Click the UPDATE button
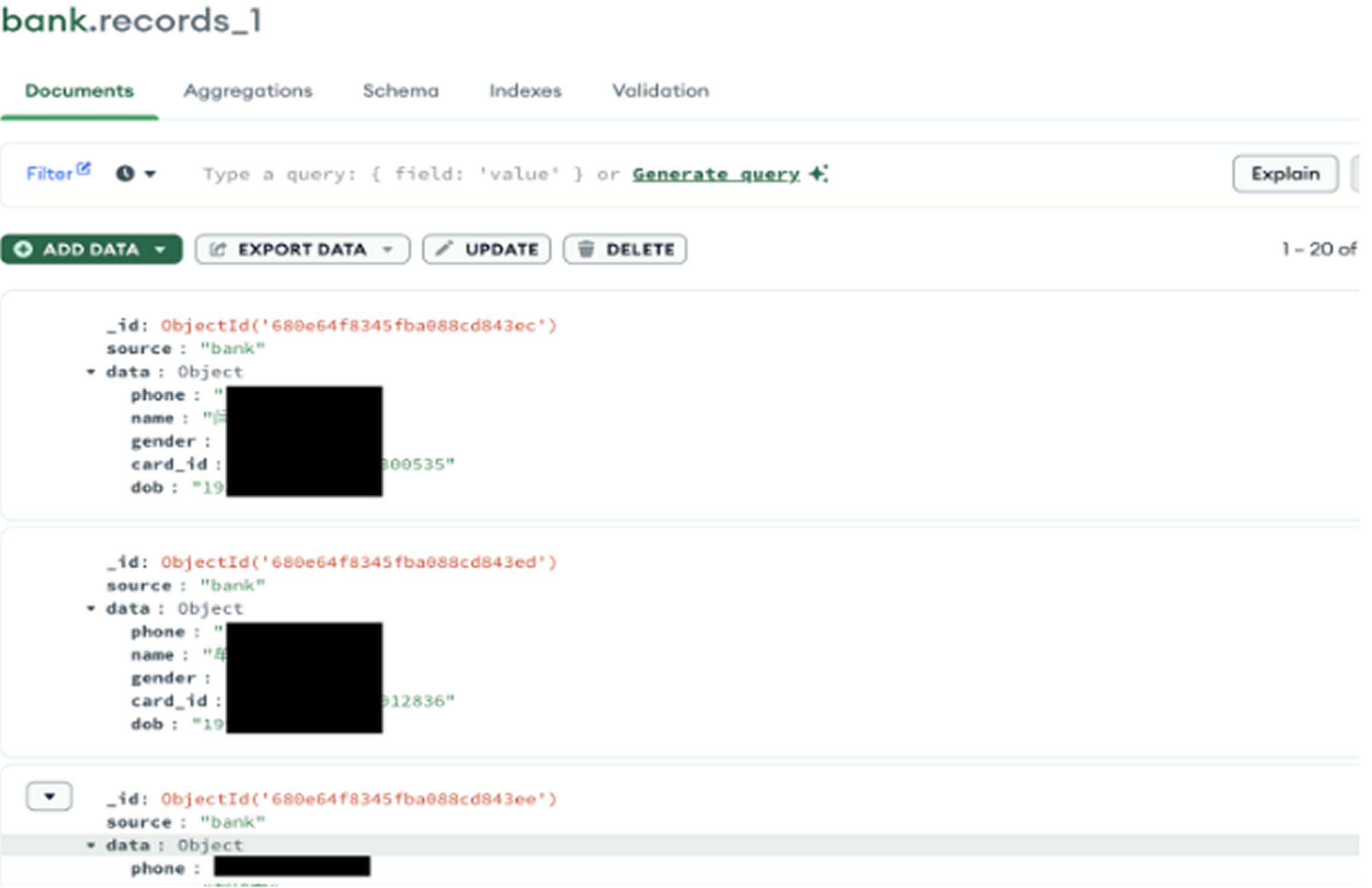This screenshot has height=888, width=1372. tap(487, 249)
